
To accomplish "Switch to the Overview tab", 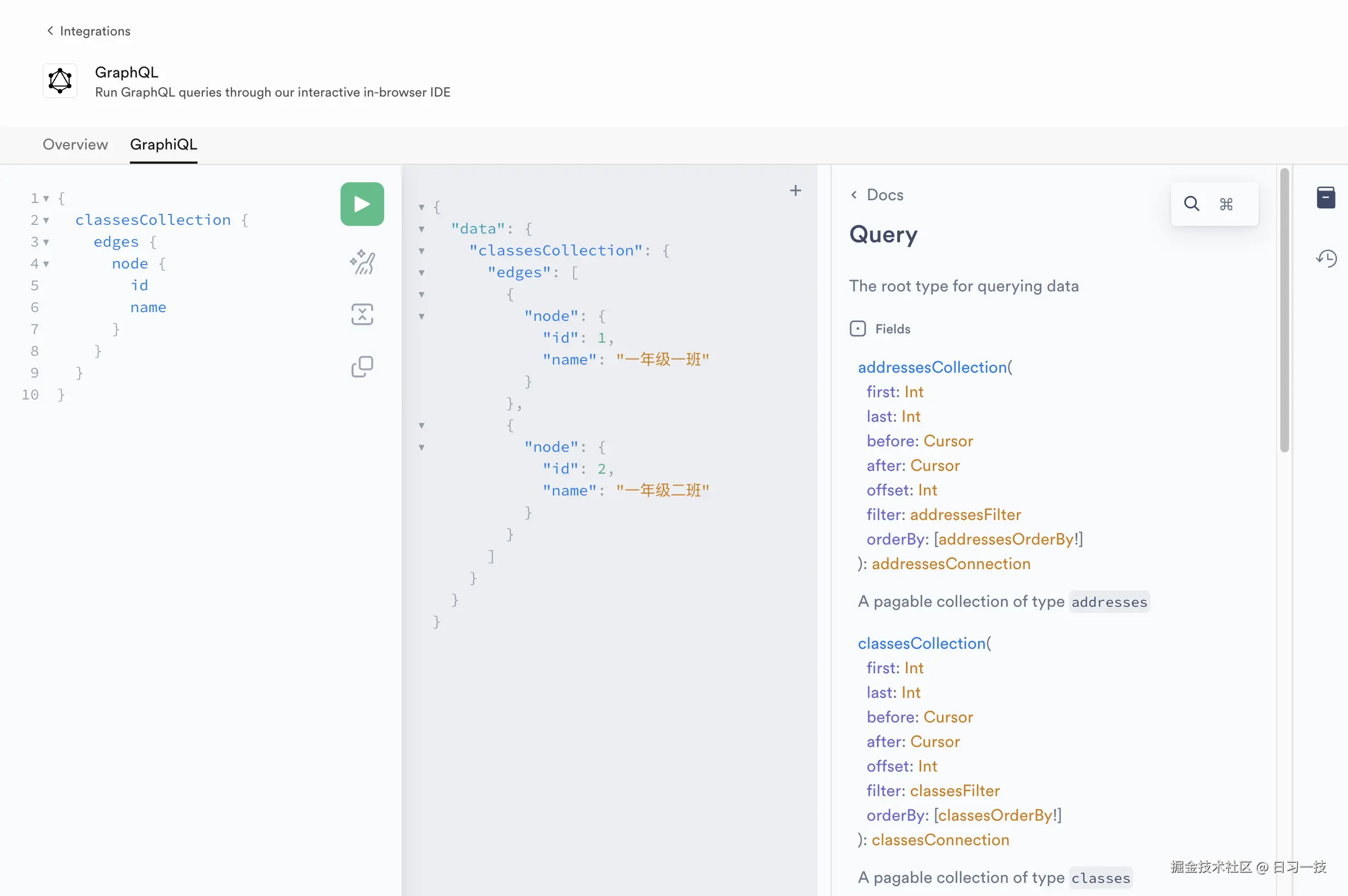I will click(75, 145).
